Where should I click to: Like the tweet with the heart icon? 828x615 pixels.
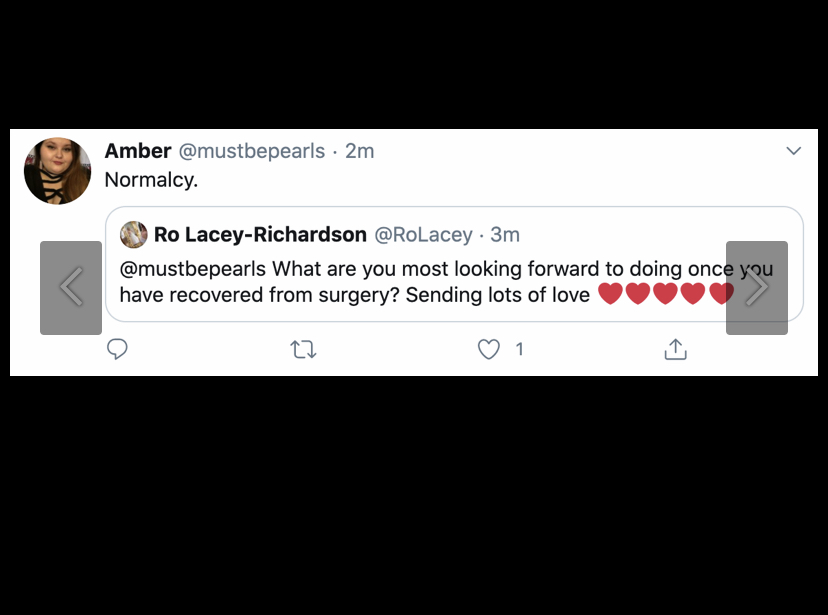[488, 349]
